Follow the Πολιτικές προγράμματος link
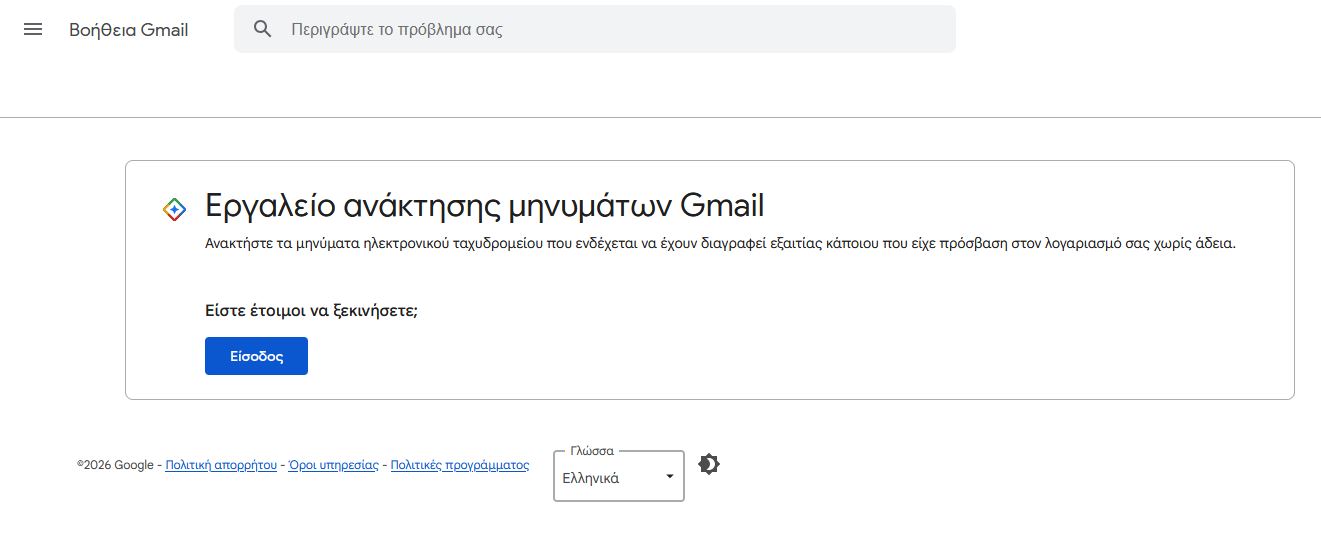 coord(459,465)
